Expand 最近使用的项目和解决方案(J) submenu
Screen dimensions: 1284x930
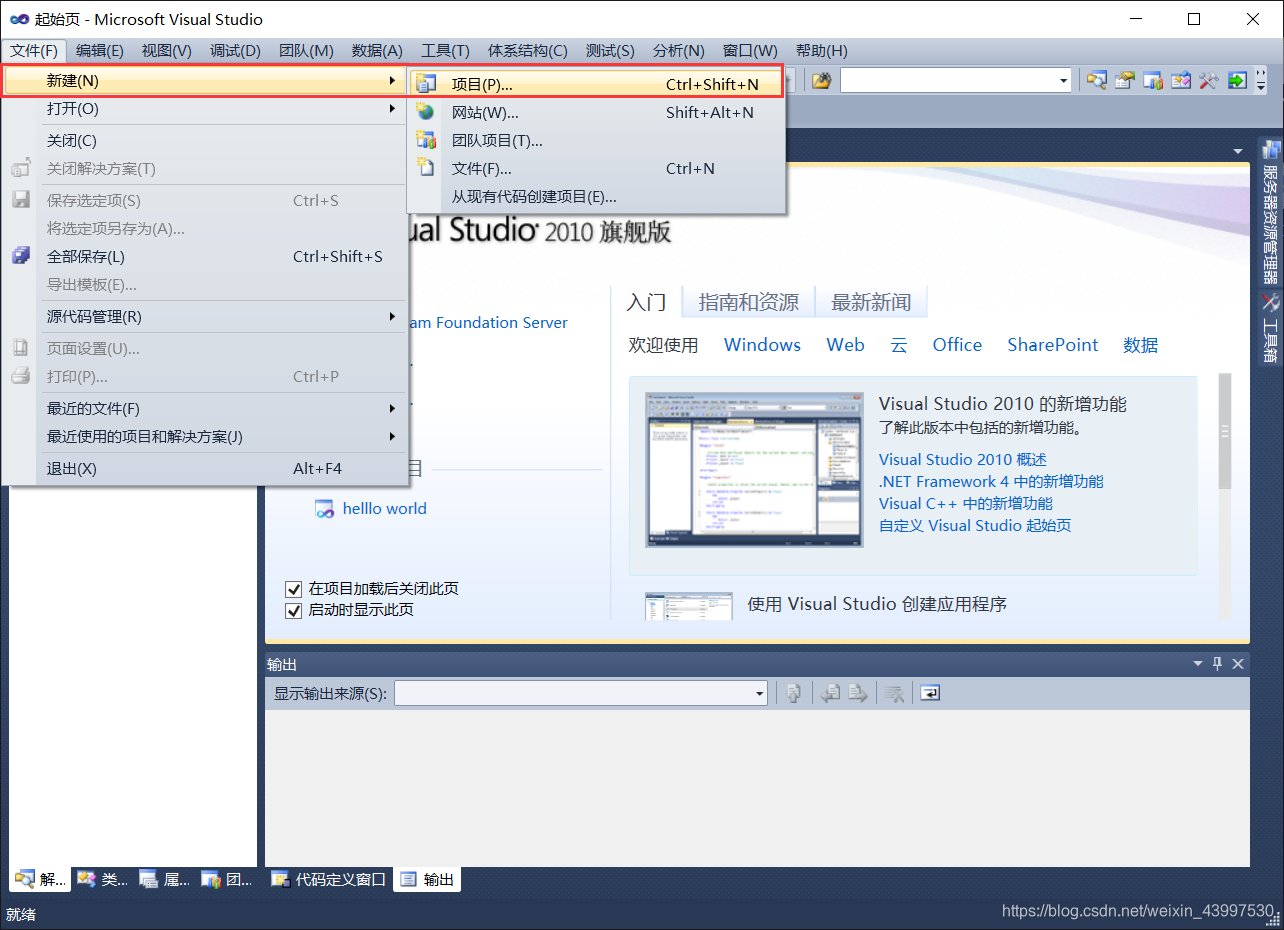(205, 436)
